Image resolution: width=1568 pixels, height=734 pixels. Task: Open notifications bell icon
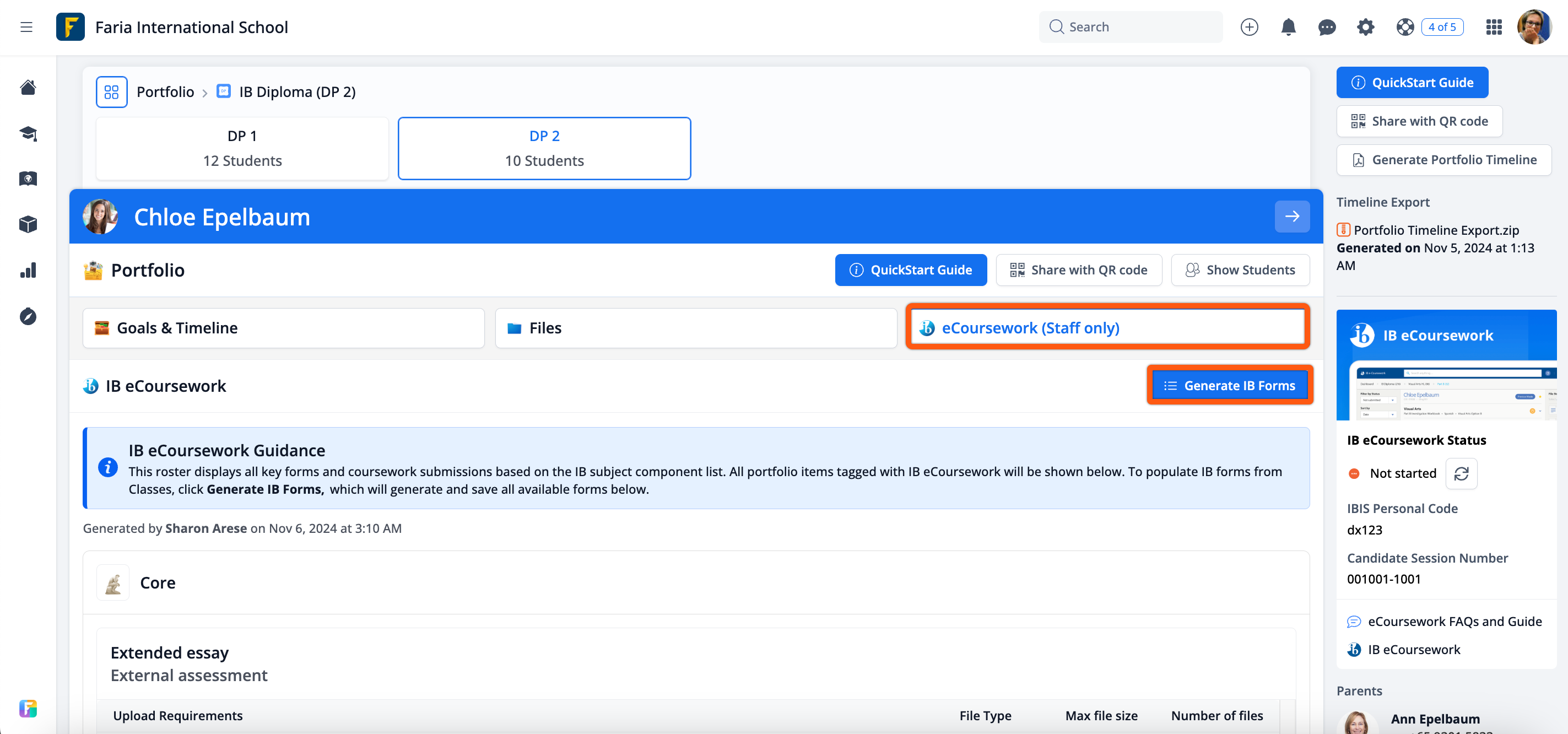pyautogui.click(x=1288, y=27)
